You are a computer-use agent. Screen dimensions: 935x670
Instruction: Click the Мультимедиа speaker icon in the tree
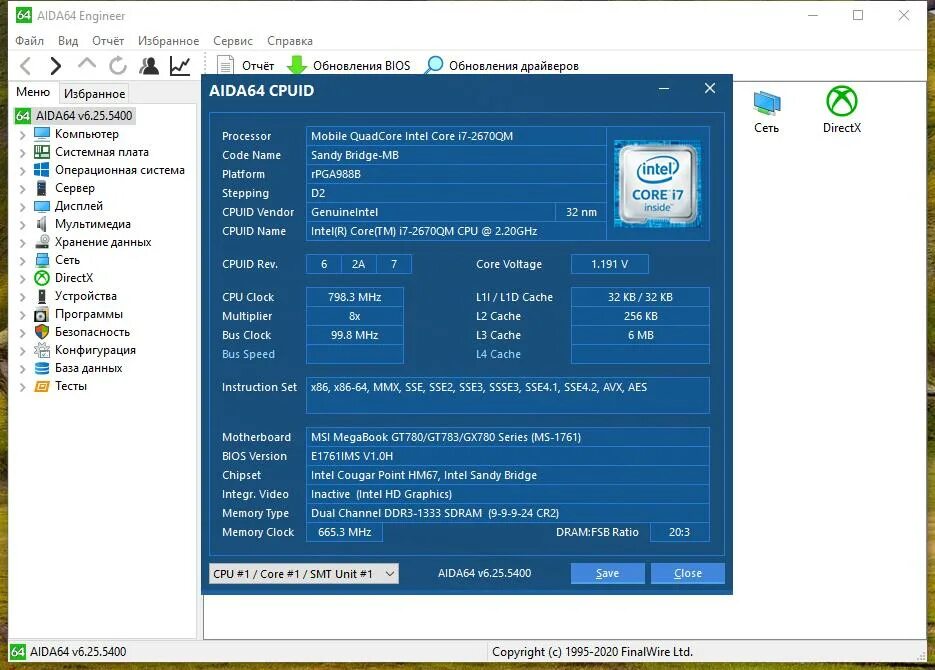tap(42, 224)
